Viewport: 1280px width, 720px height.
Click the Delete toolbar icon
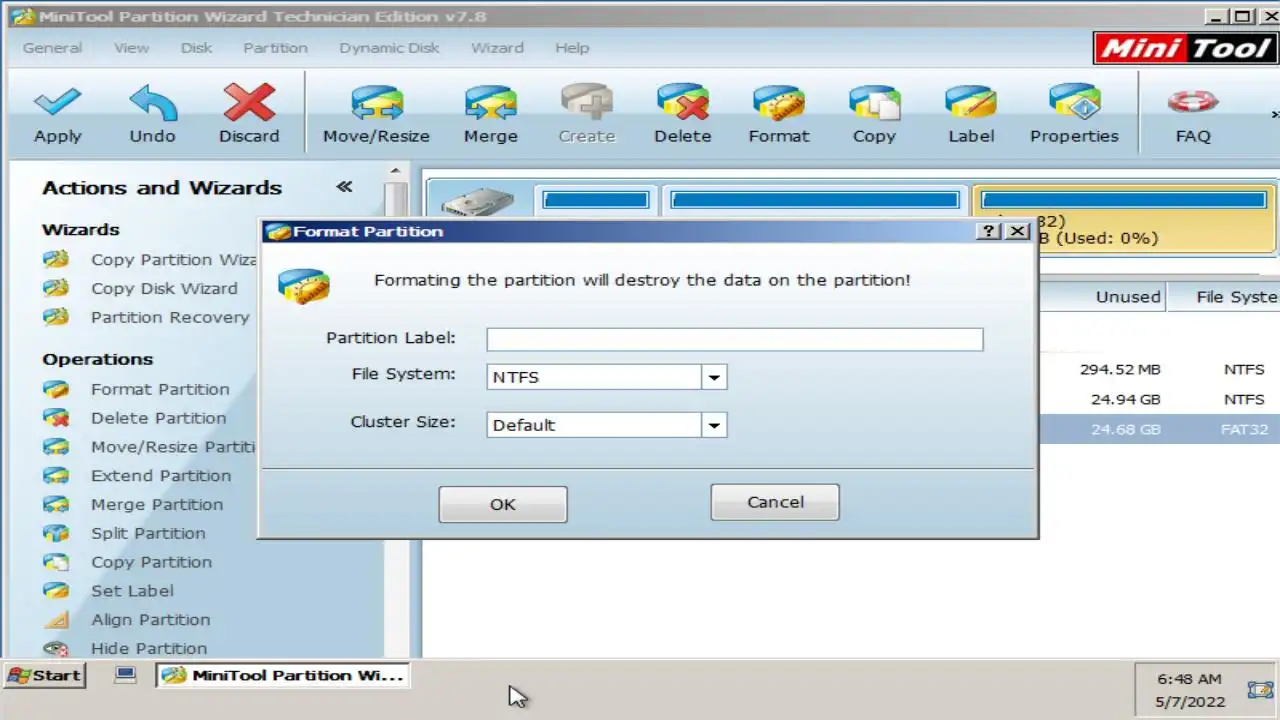(x=682, y=102)
